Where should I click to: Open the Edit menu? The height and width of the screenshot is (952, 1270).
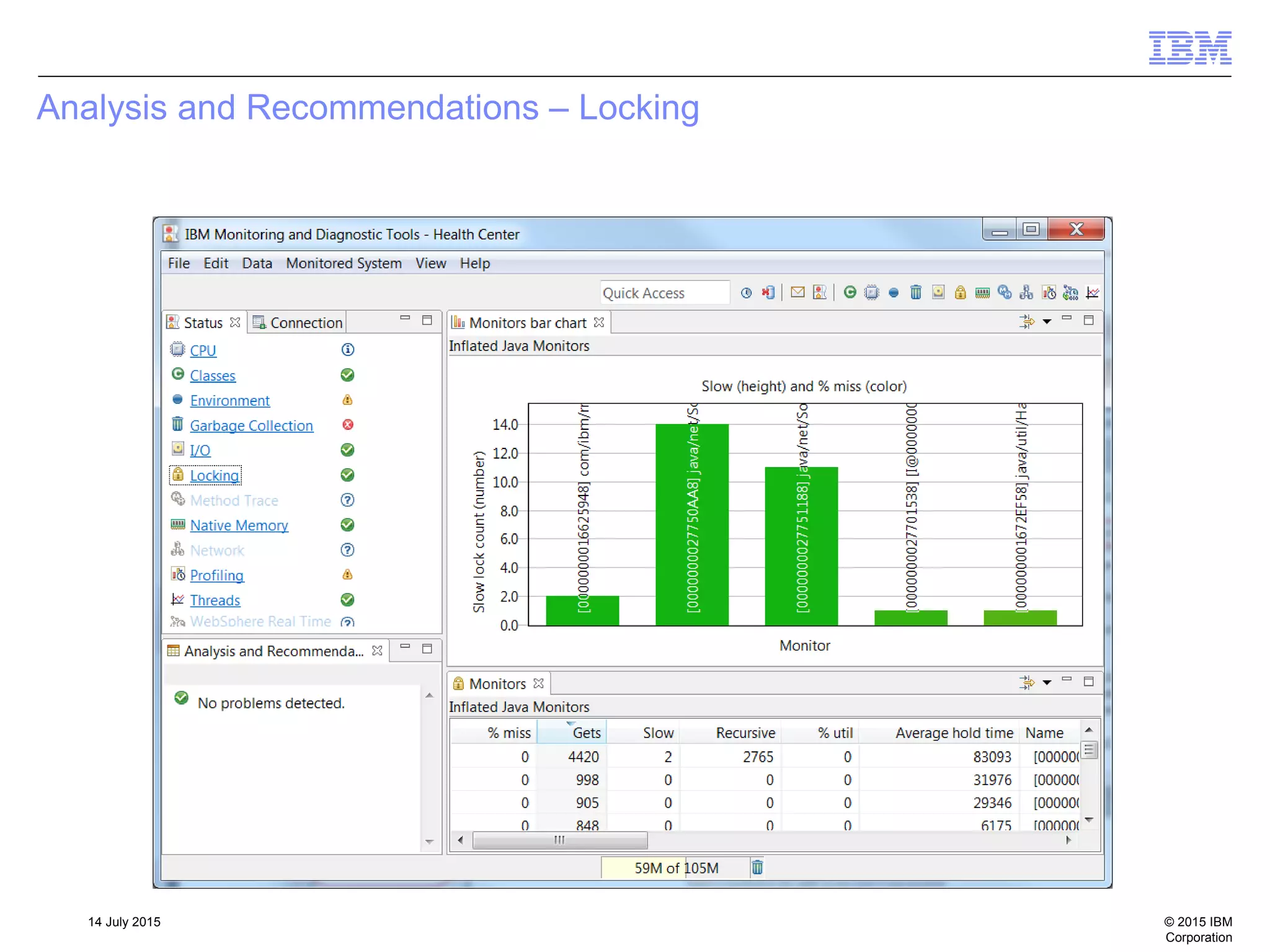point(216,263)
